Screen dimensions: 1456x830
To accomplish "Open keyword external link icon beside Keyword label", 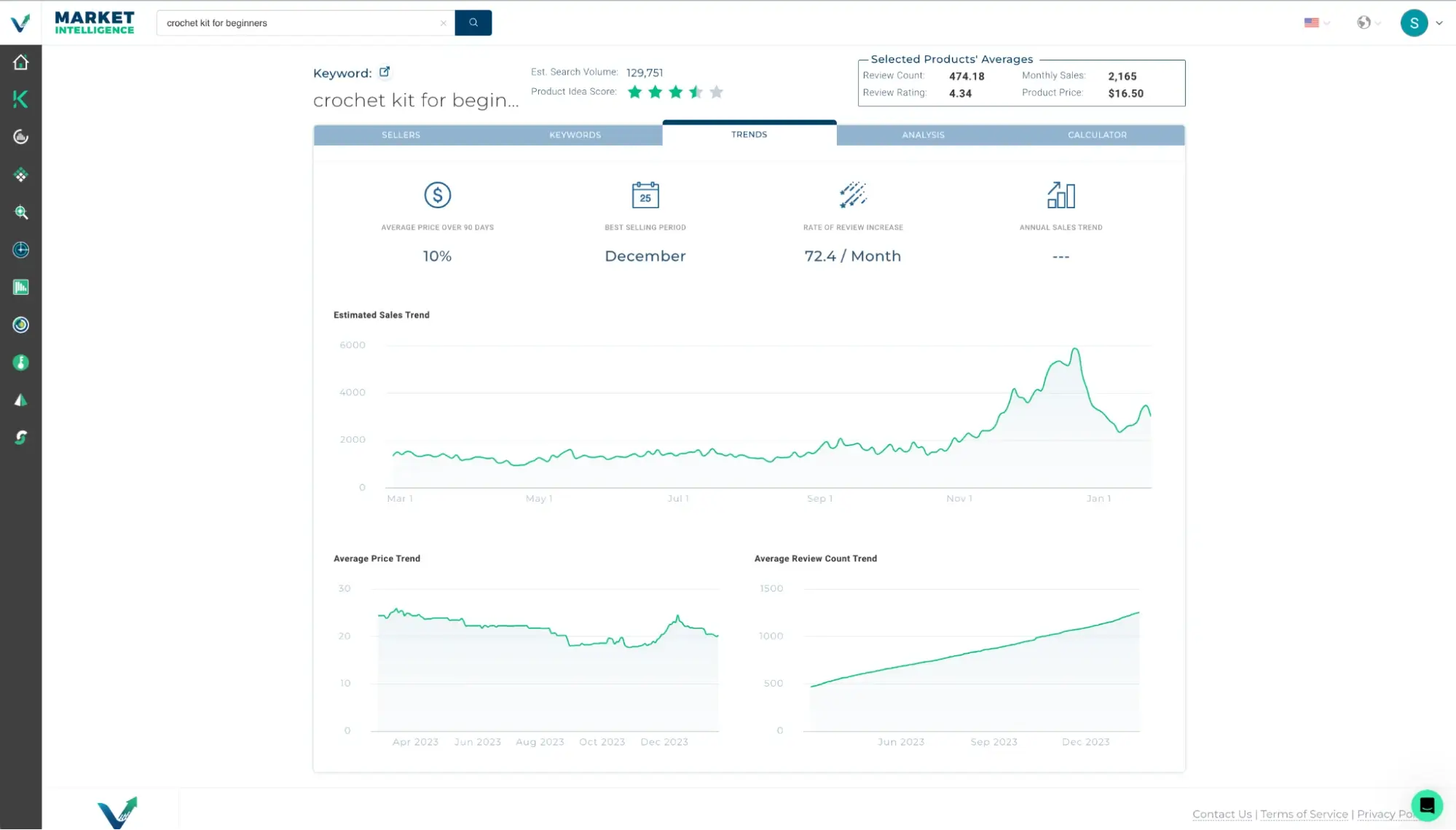I will pos(385,72).
